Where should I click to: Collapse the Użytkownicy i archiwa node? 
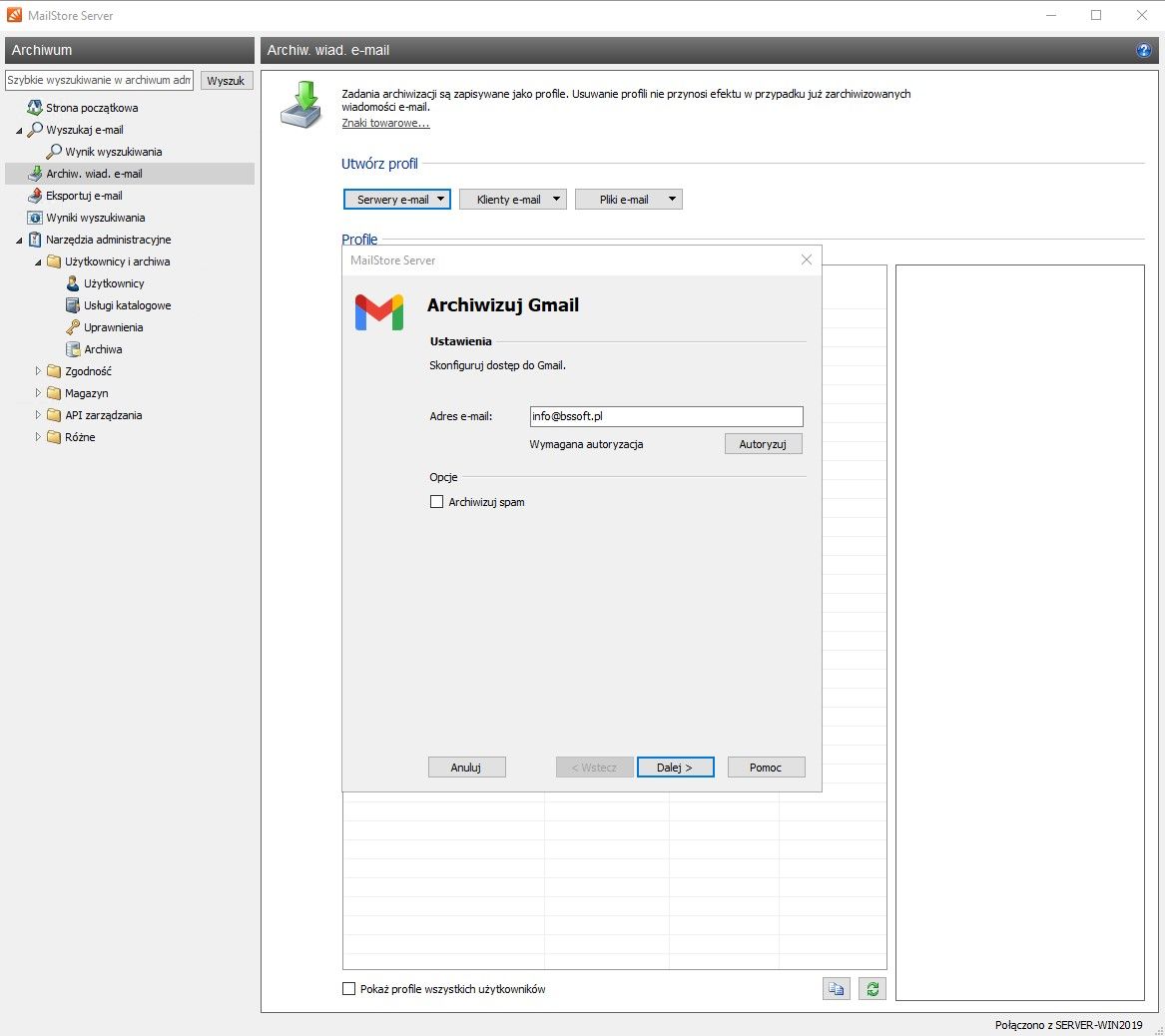click(x=38, y=262)
